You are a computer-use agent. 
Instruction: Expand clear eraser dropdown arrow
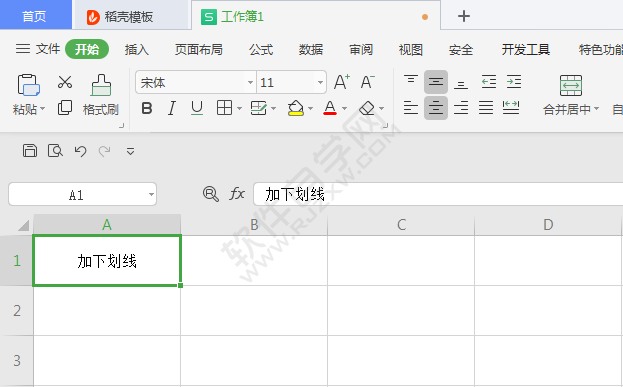point(381,108)
